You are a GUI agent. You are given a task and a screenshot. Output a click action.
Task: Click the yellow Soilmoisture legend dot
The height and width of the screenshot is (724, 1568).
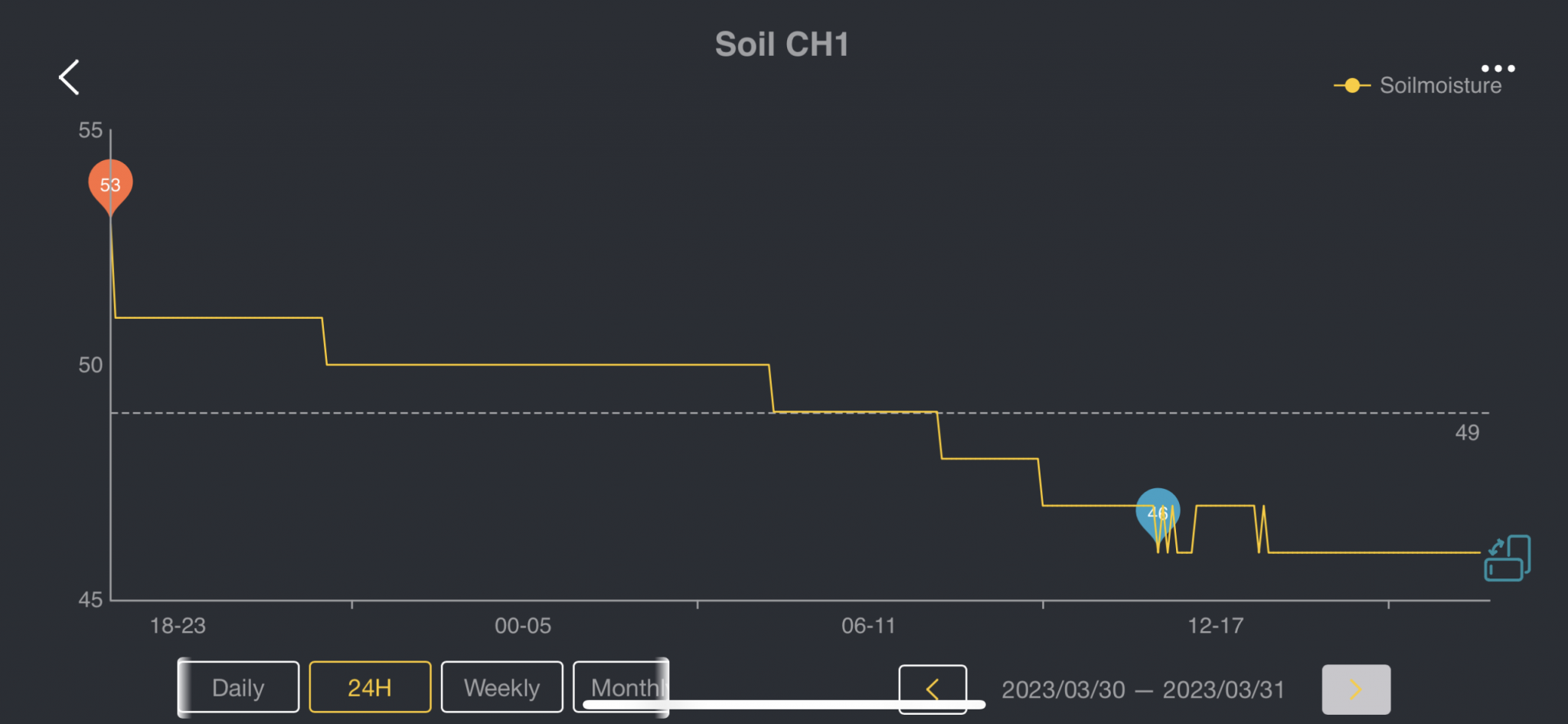pyautogui.click(x=1352, y=86)
